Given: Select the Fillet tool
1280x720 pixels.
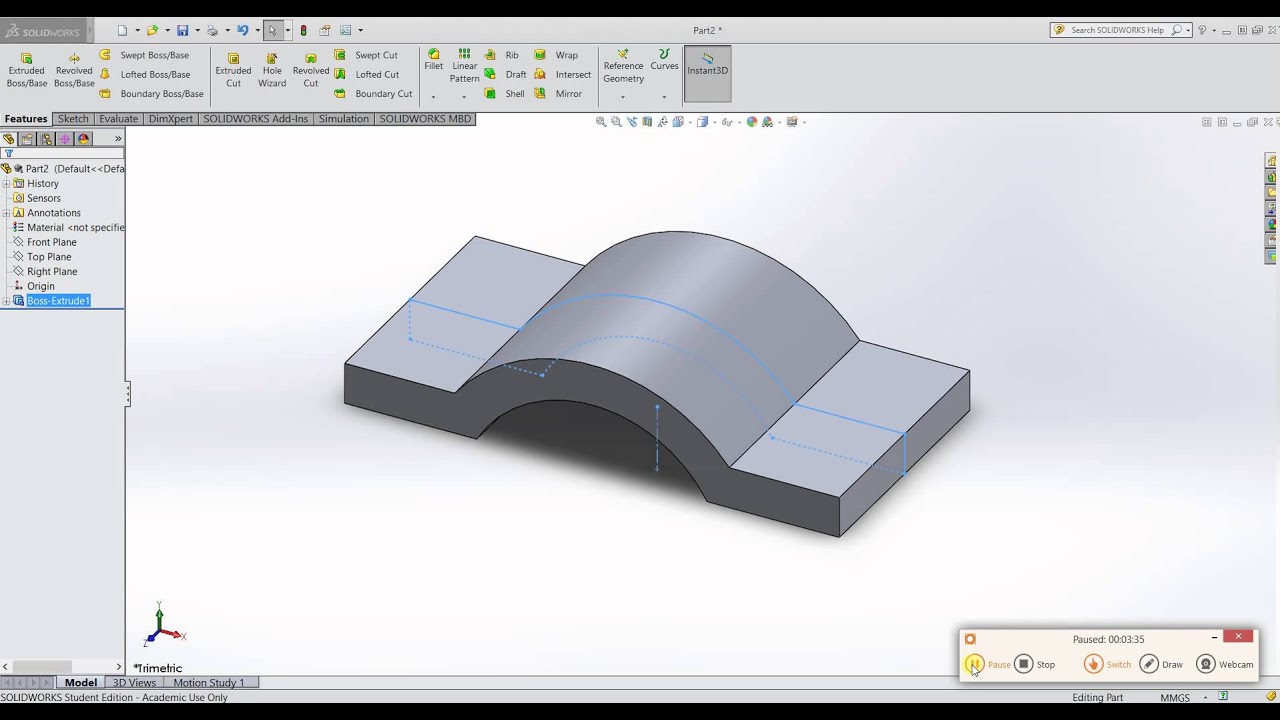Looking at the screenshot, I should (433, 60).
